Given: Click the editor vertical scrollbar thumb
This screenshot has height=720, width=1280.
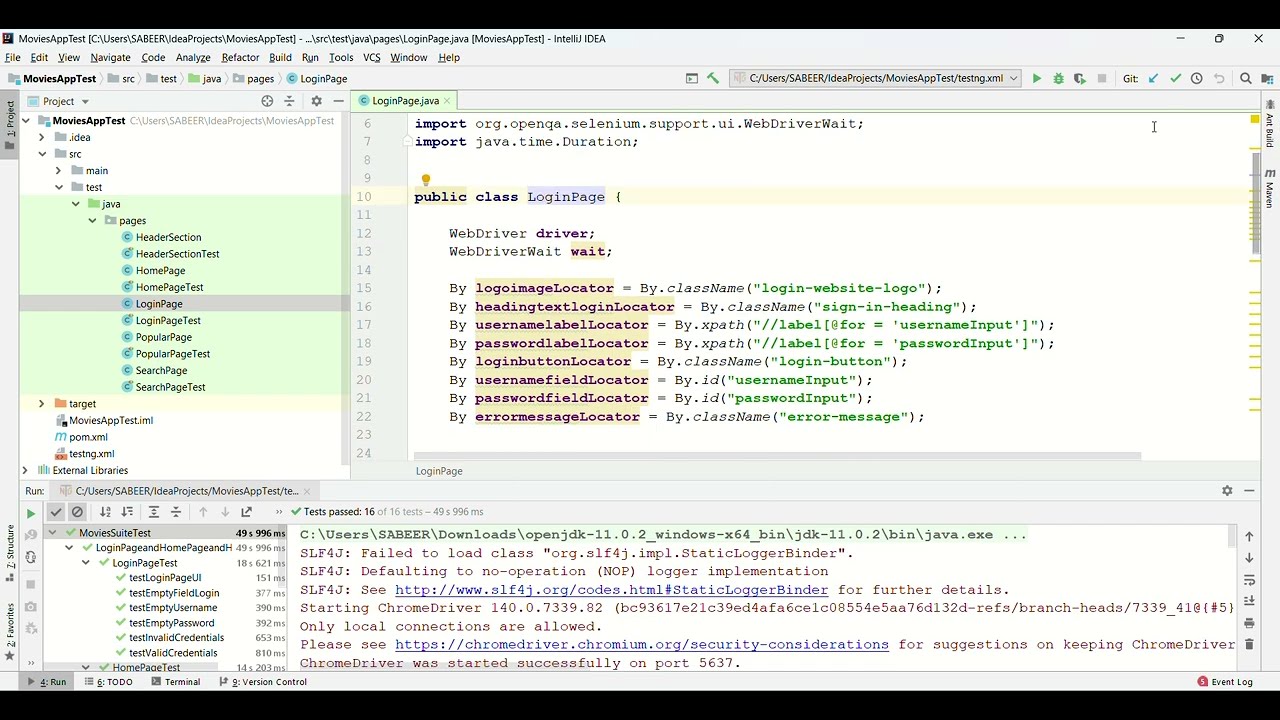Looking at the screenshot, I should (x=1256, y=202).
